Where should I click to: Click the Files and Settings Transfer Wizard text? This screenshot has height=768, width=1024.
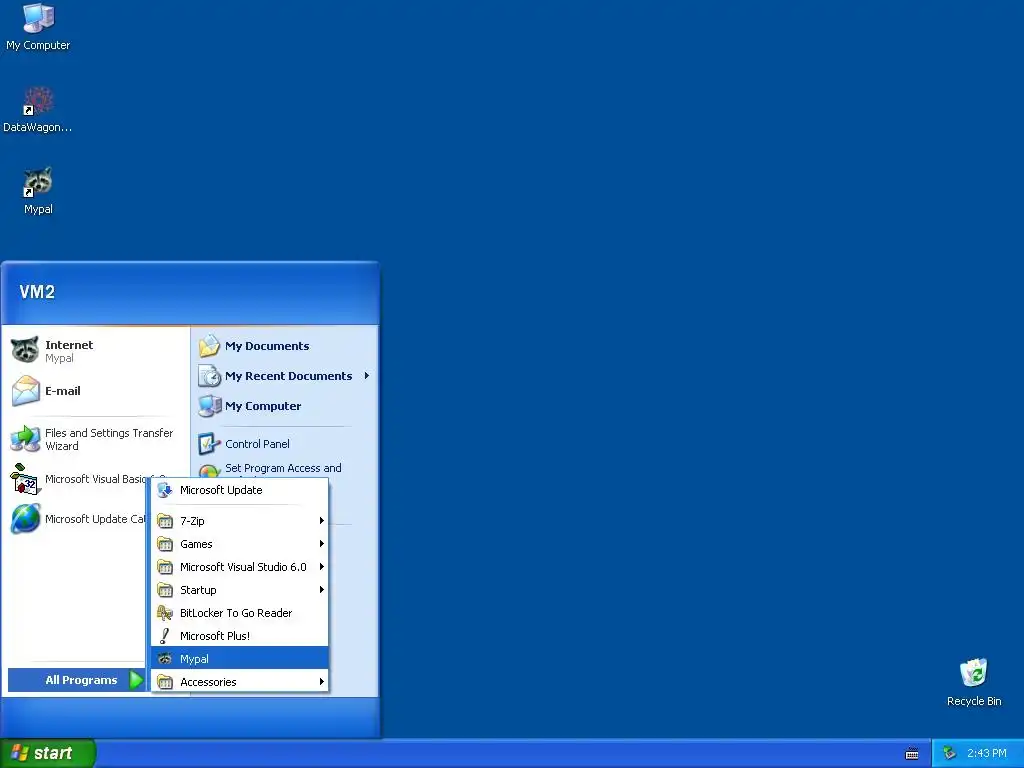109,440
